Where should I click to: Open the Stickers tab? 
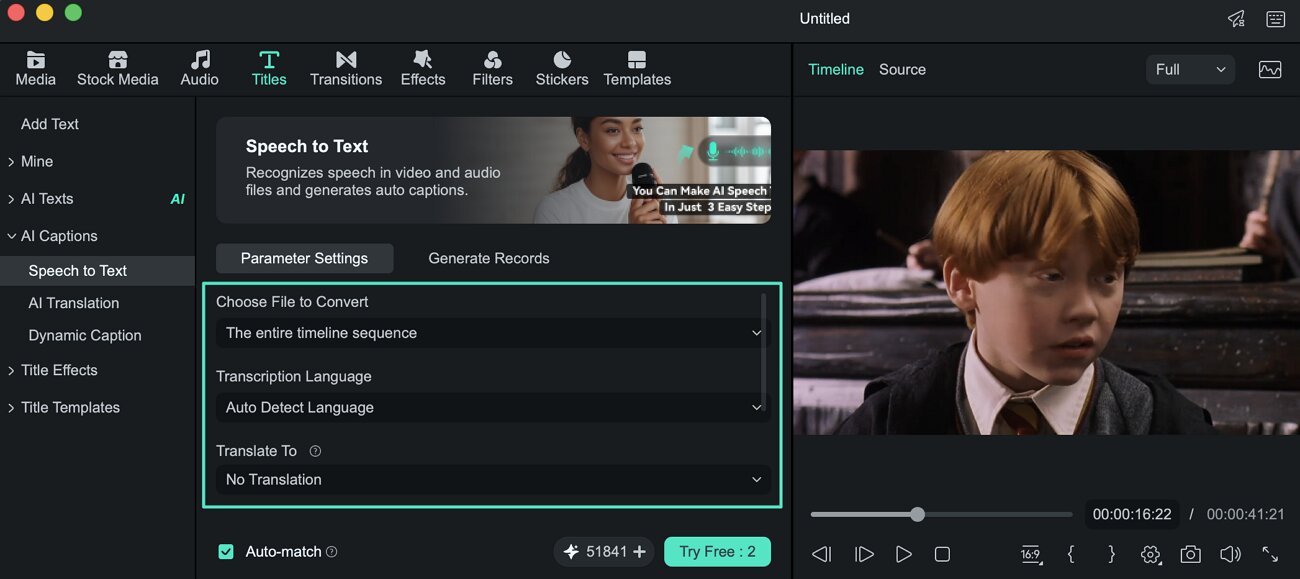click(x=562, y=68)
